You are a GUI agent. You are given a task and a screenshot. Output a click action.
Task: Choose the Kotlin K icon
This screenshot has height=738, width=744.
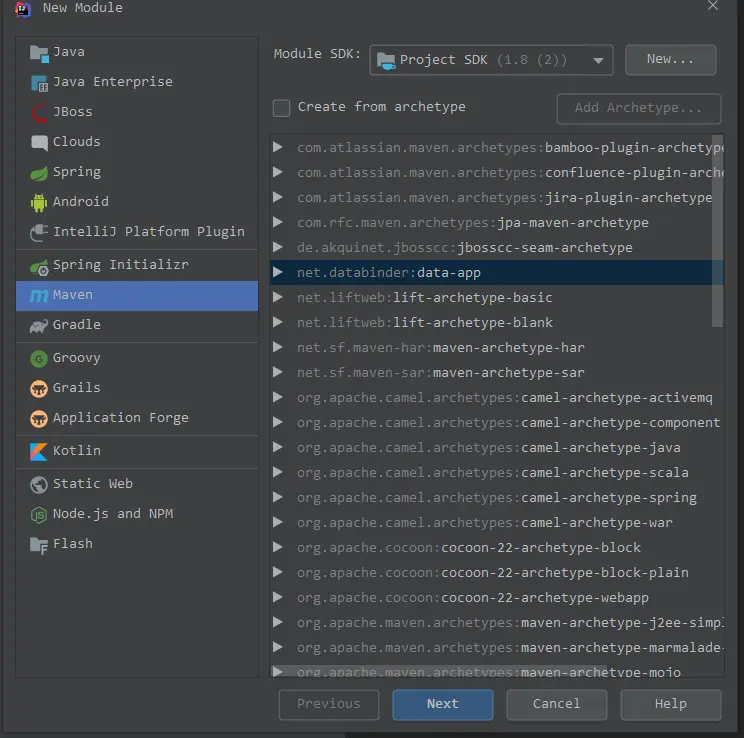(x=39, y=451)
